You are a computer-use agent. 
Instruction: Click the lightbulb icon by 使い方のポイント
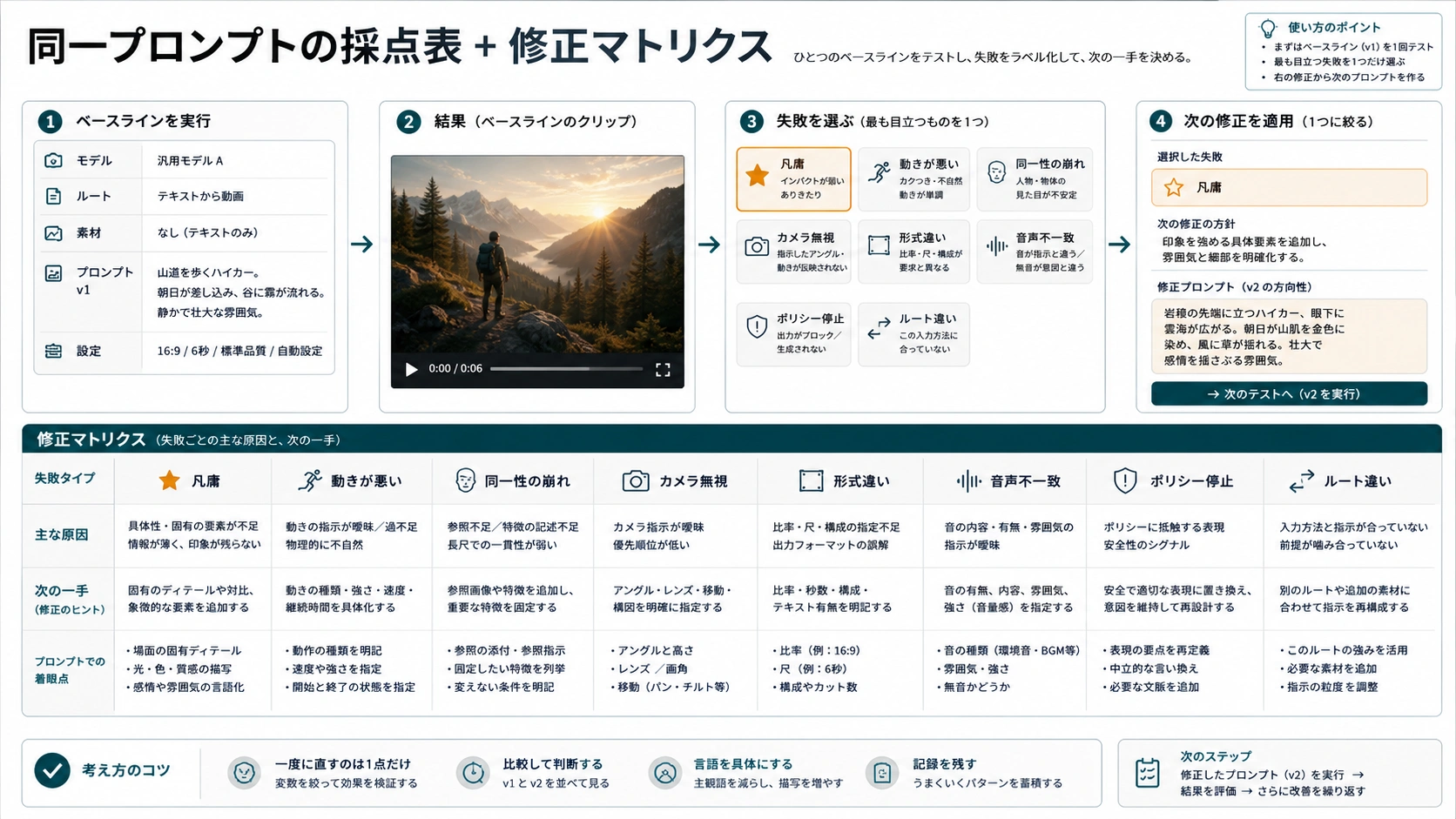pos(1269,28)
